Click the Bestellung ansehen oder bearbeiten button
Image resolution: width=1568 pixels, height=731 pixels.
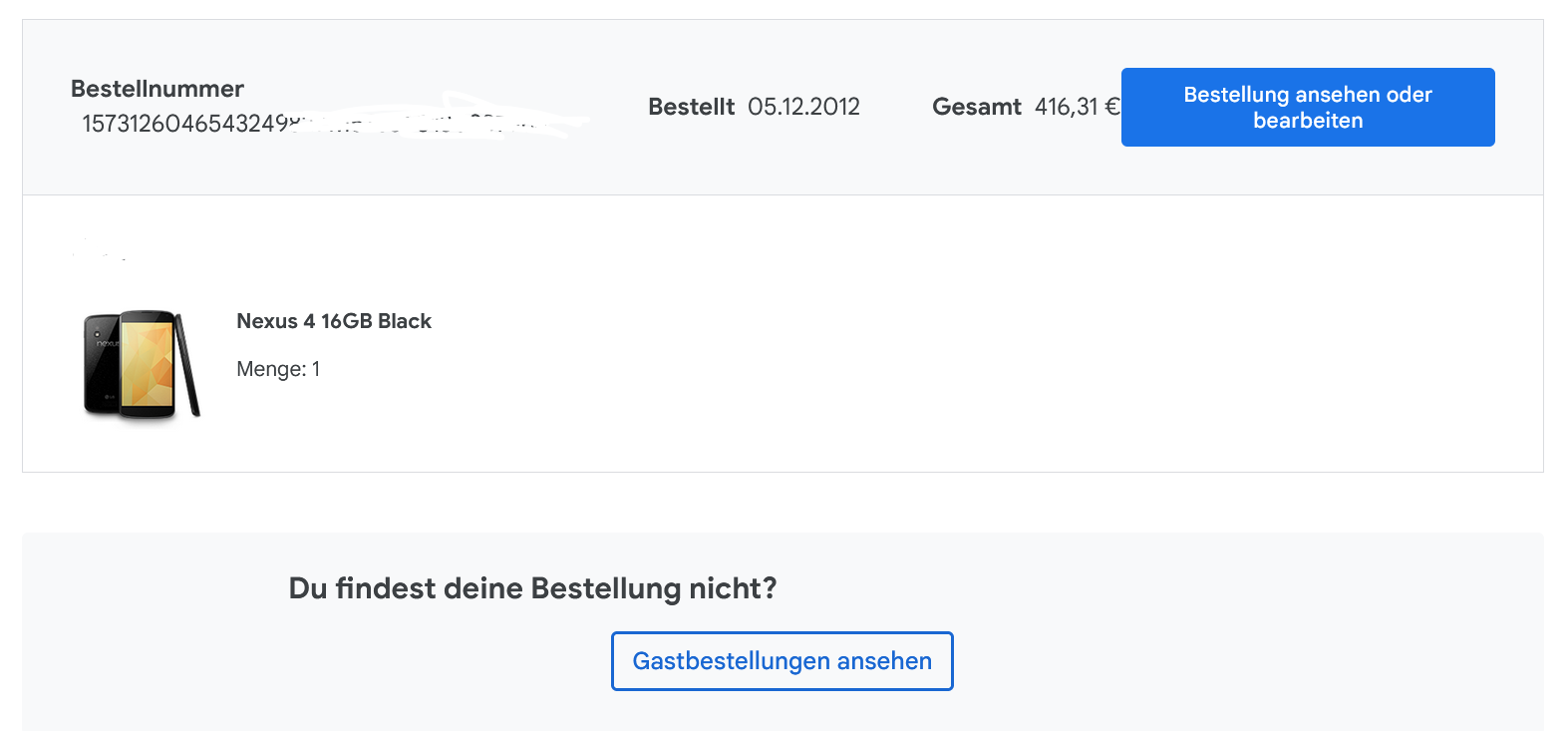pos(1307,108)
